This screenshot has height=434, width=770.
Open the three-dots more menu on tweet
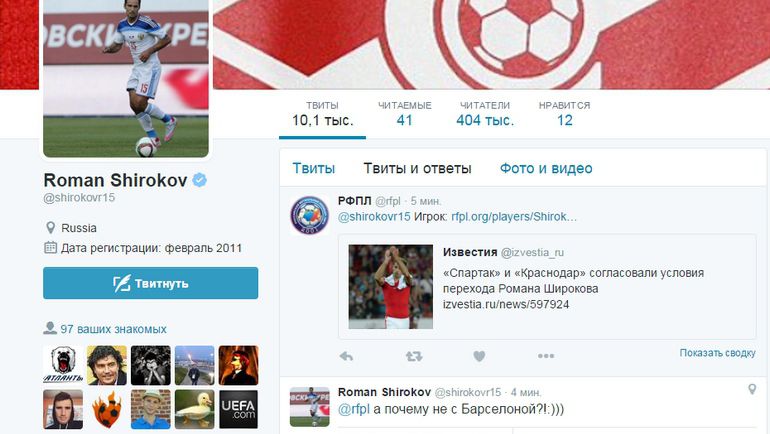[x=546, y=356]
